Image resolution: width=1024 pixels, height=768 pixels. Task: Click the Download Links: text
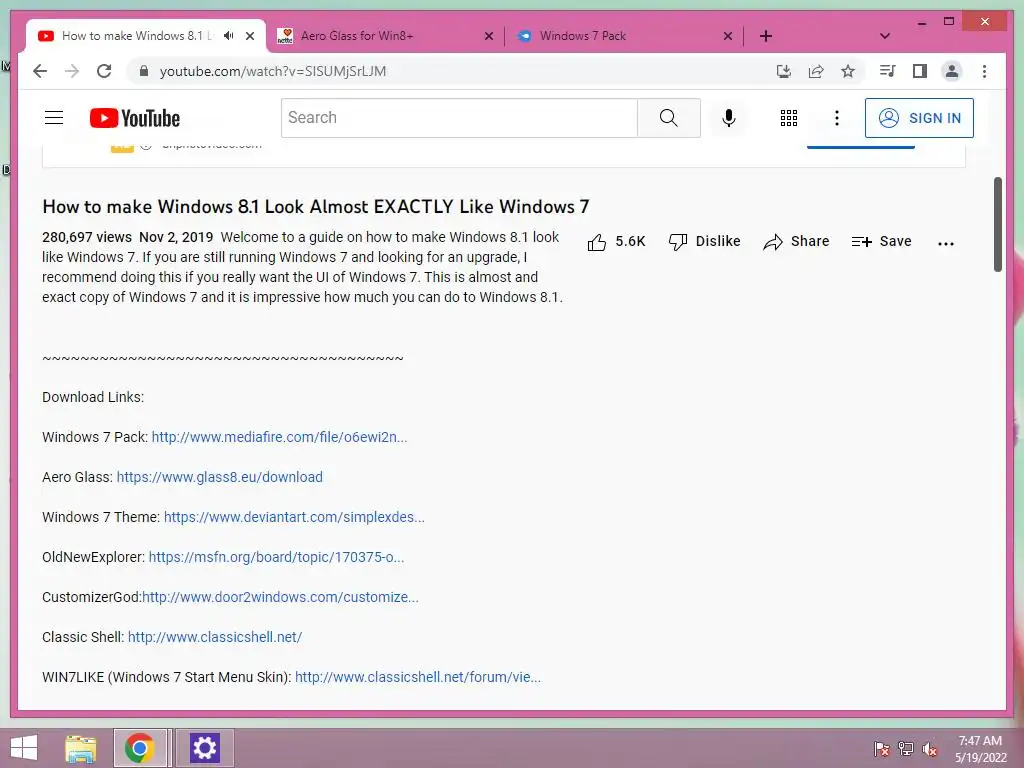click(93, 397)
